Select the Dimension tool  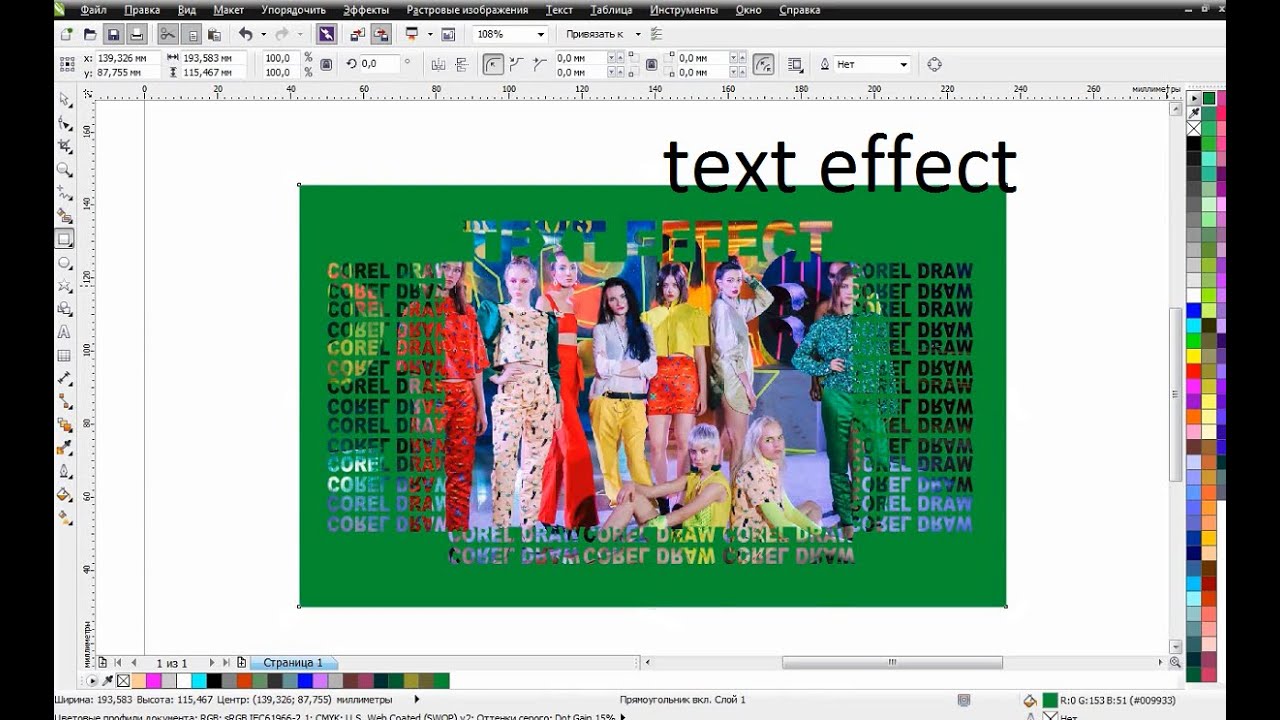coord(65,378)
